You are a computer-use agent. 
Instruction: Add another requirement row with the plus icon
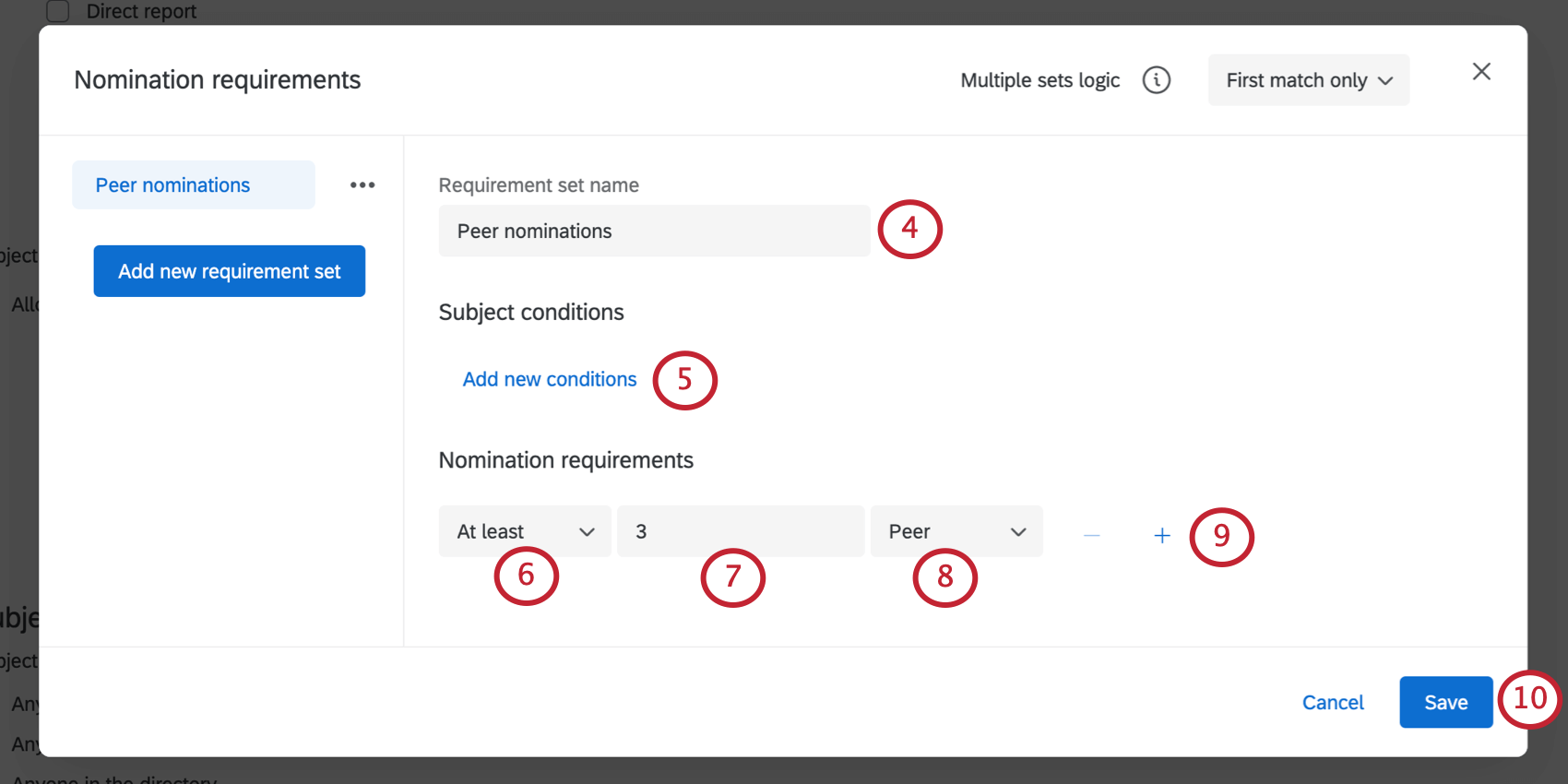point(1161,535)
